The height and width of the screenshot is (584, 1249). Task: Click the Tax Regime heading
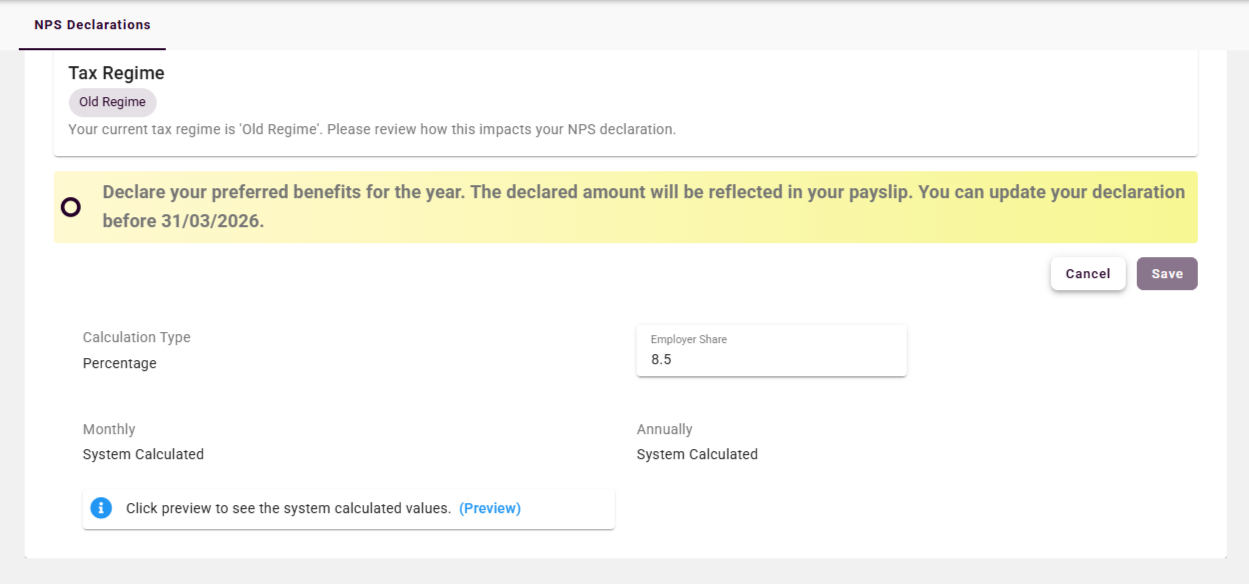point(116,73)
